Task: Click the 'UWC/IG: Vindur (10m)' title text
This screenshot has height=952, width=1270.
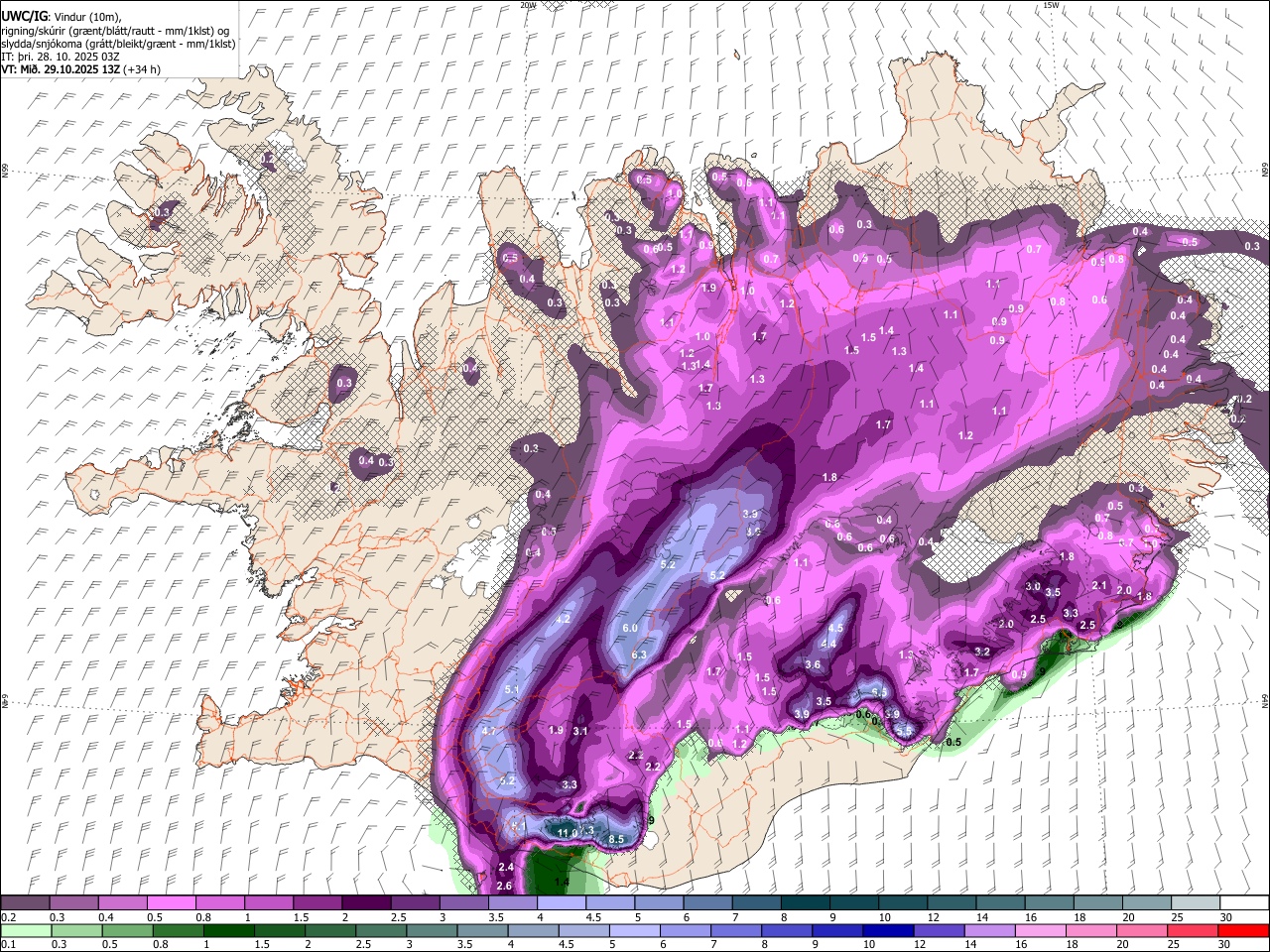Action: coord(63,17)
